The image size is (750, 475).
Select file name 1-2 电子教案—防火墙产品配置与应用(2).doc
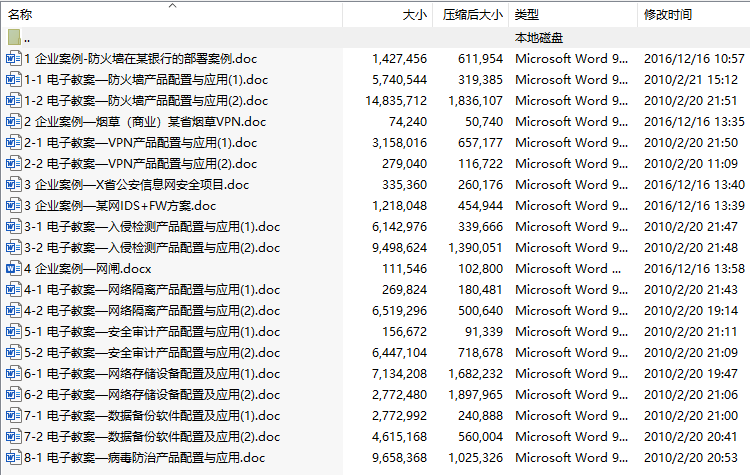146,101
